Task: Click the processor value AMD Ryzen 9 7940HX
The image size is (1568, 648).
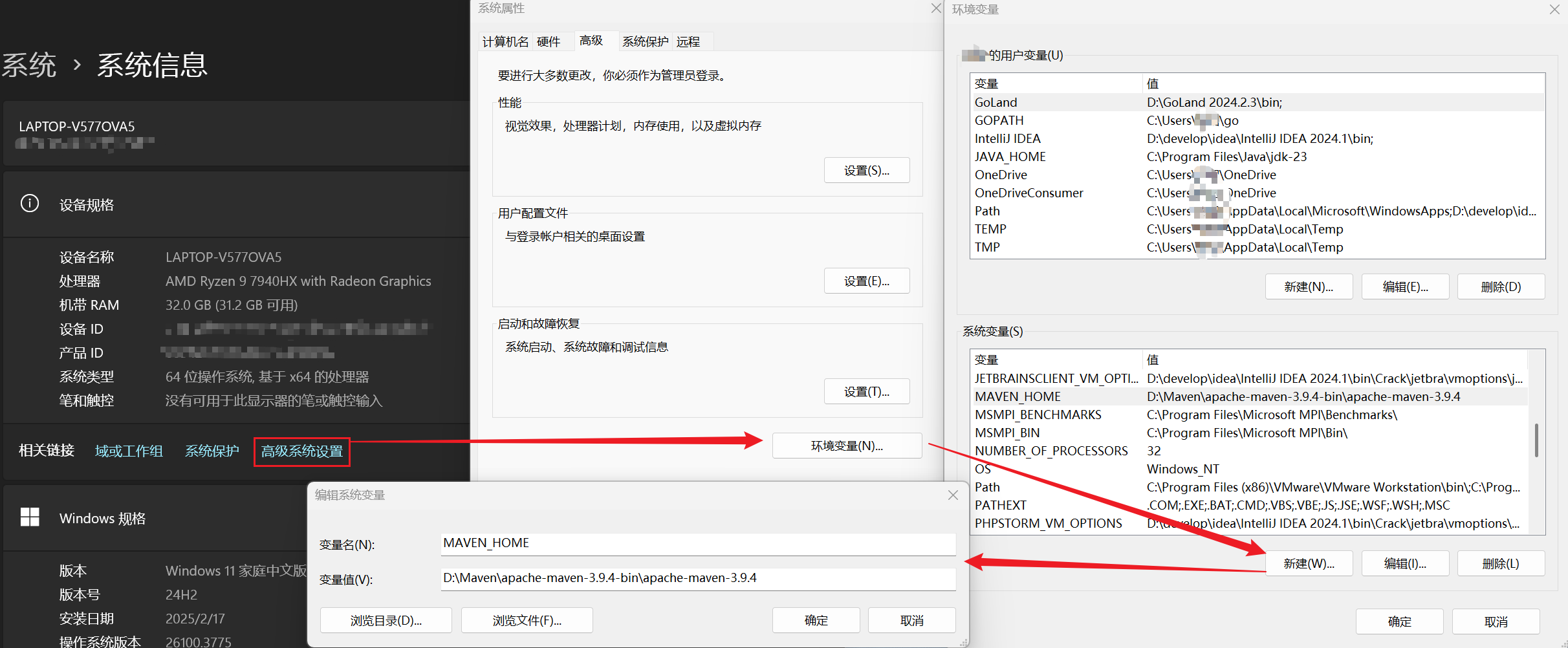Action: 298,281
